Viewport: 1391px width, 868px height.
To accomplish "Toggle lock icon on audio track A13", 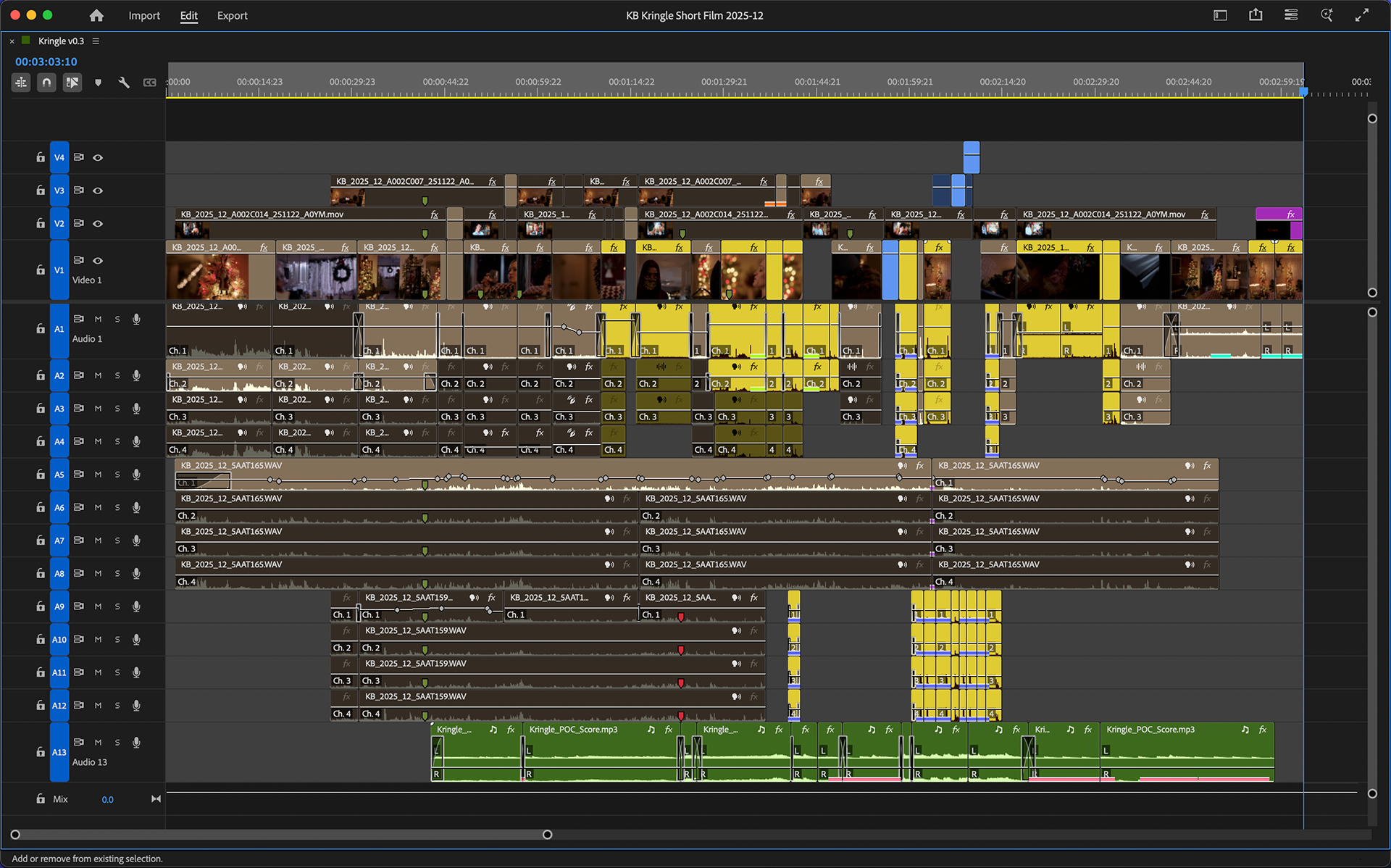I will point(41,752).
